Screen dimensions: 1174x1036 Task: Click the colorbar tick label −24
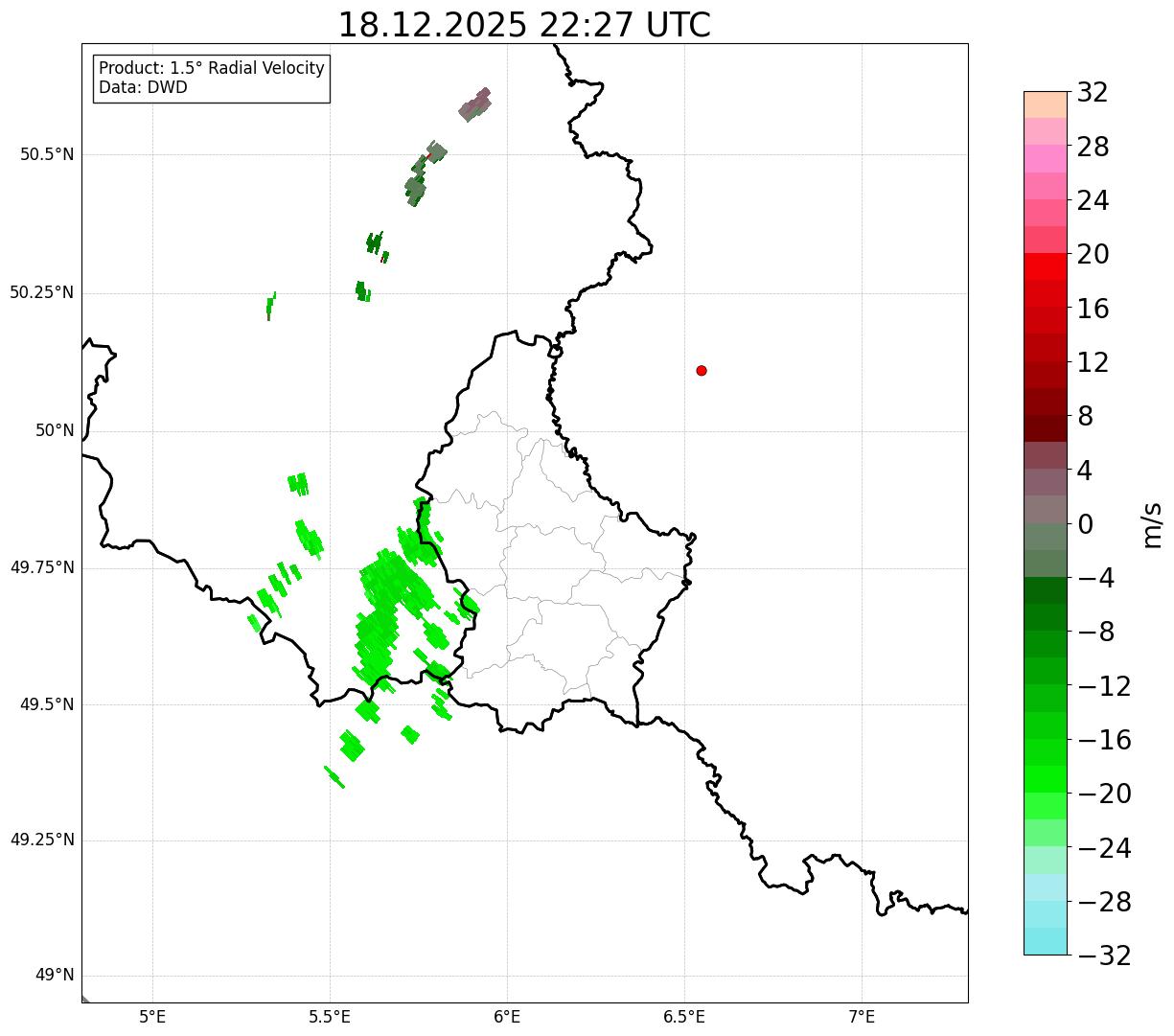pyautogui.click(x=1104, y=847)
